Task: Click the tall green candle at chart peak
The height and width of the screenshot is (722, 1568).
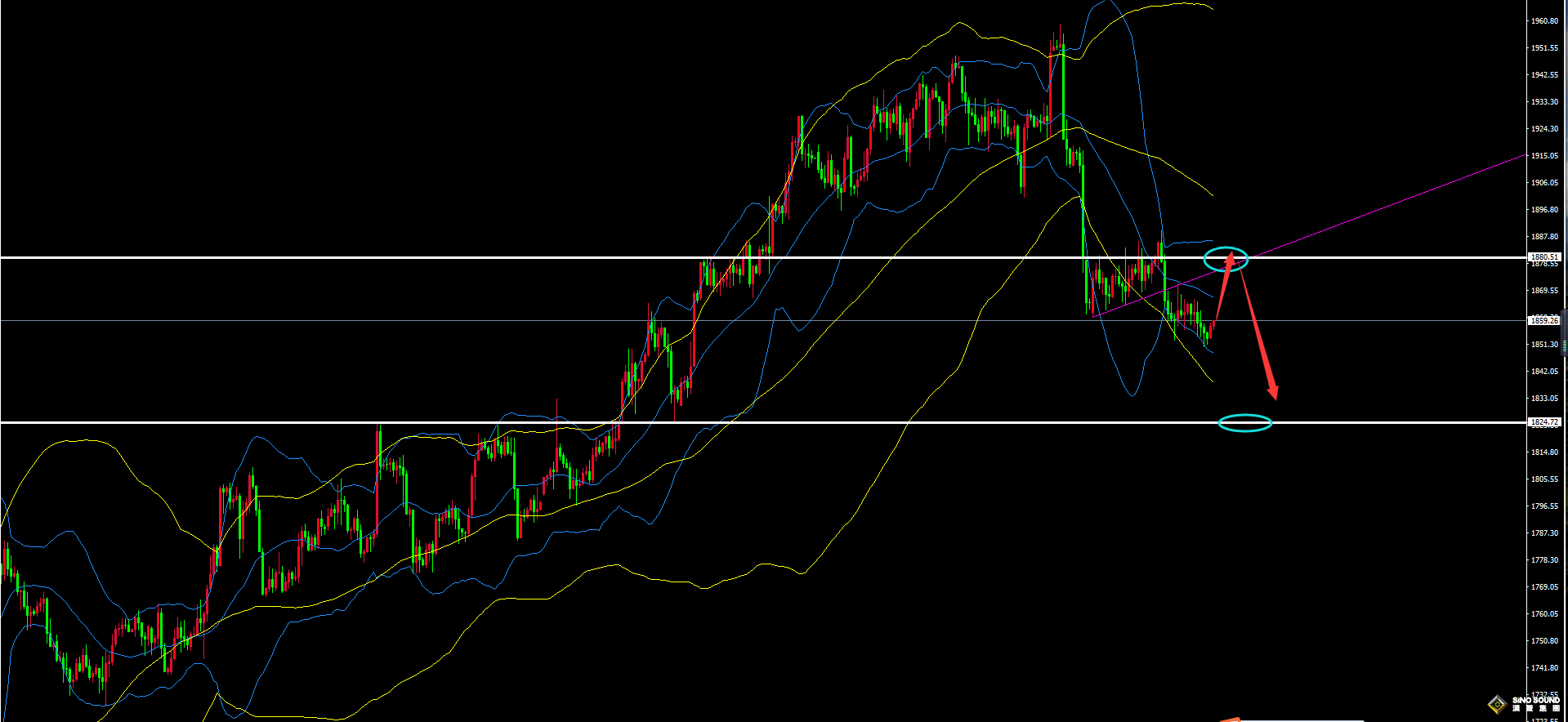Action: pyautogui.click(x=1063, y=90)
